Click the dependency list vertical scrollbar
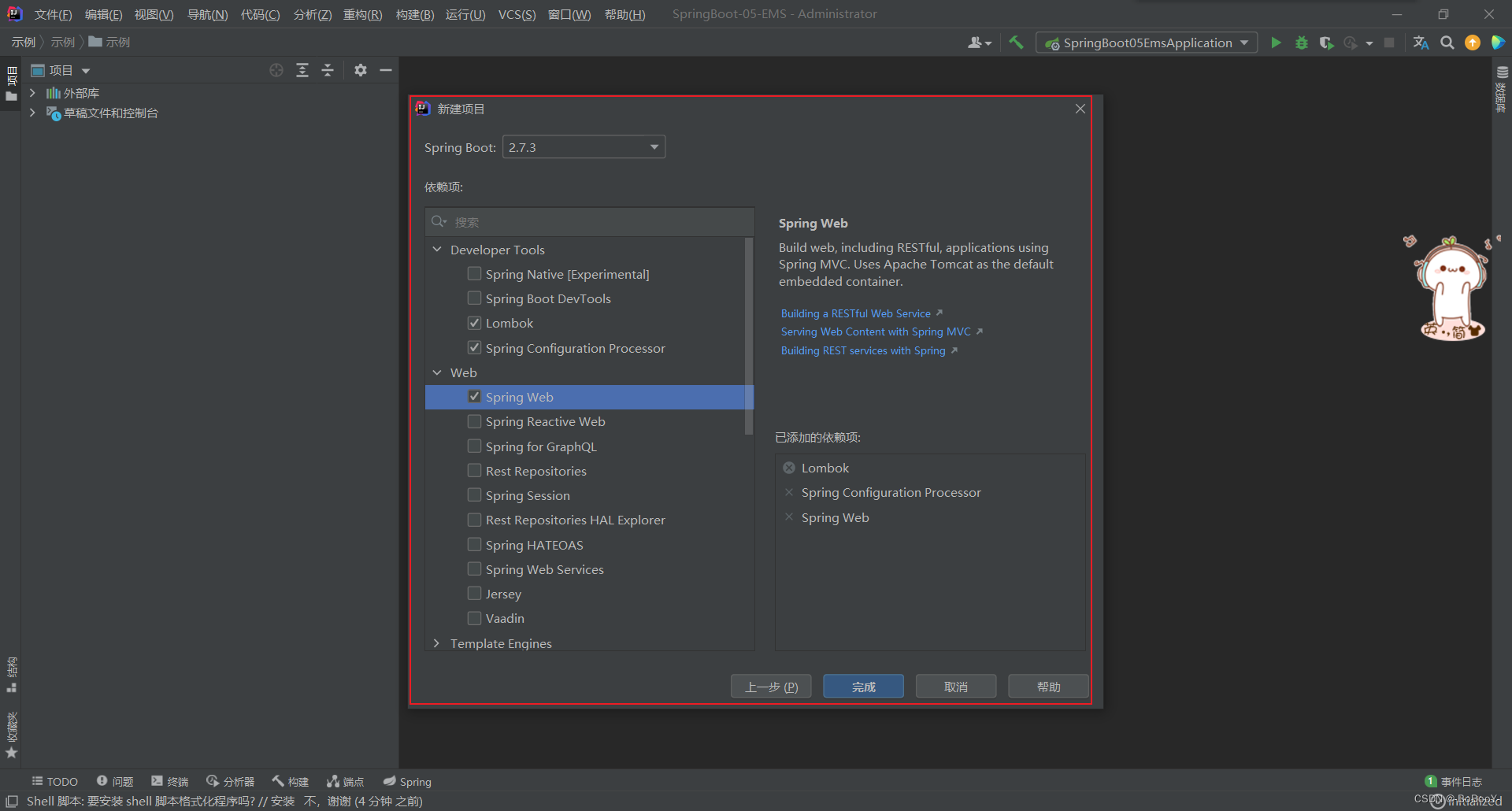 pos(748,336)
